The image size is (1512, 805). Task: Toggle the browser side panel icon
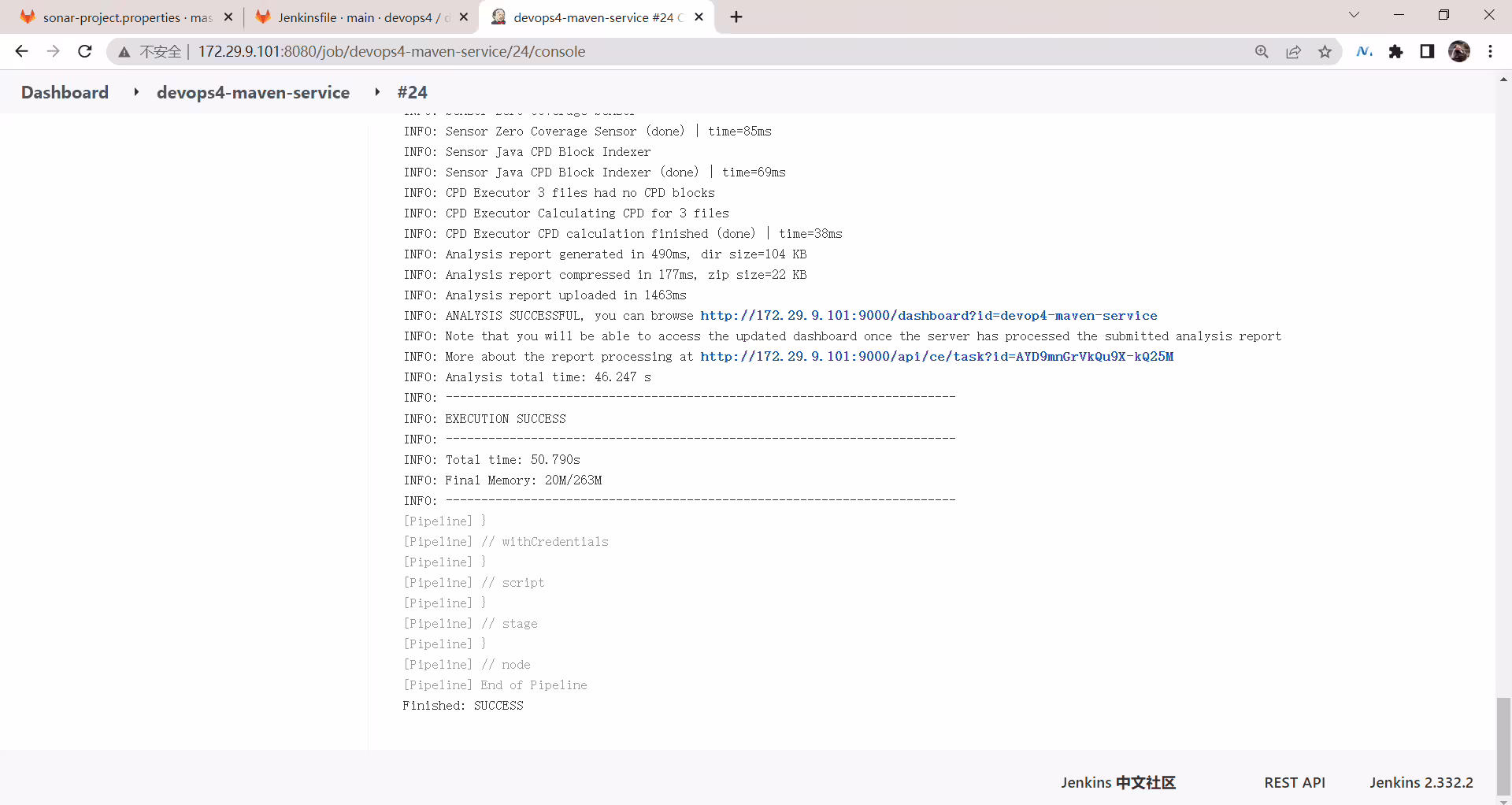point(1427,51)
